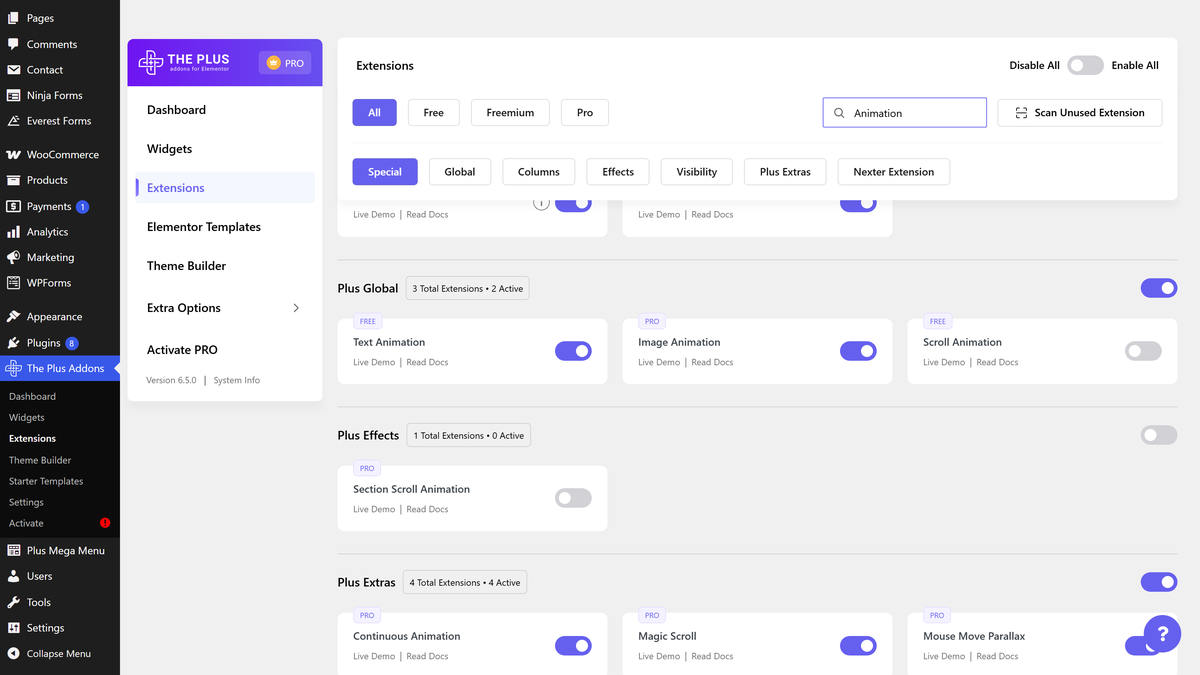Click the WPForms icon
The width and height of the screenshot is (1200, 675).
point(13,283)
